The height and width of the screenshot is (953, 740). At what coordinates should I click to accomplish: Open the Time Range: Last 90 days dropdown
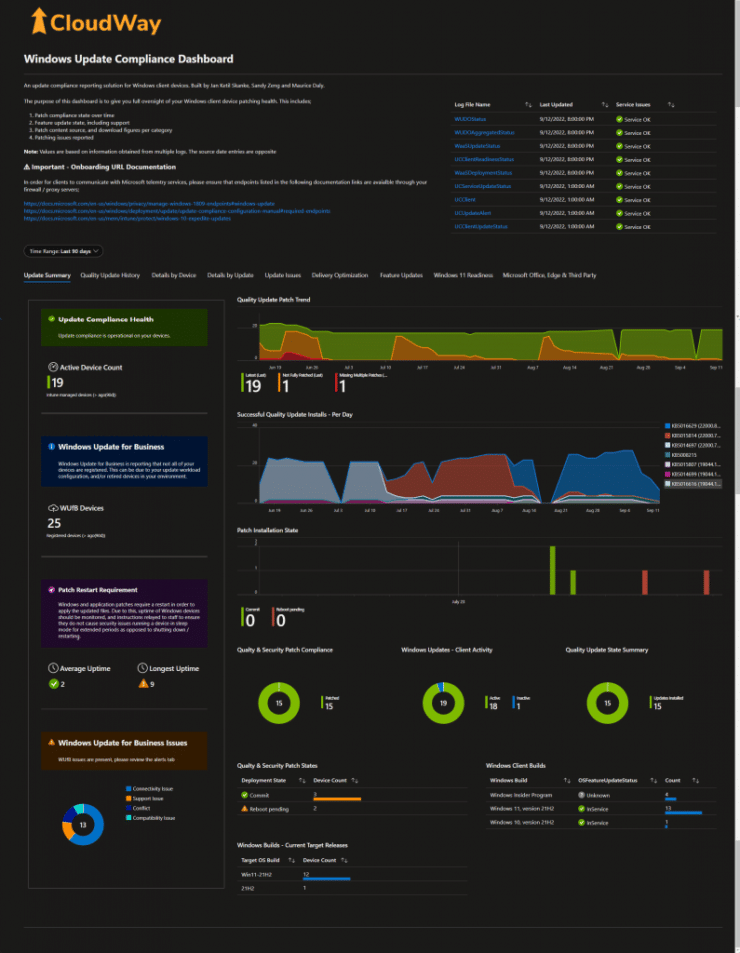click(x=63, y=251)
